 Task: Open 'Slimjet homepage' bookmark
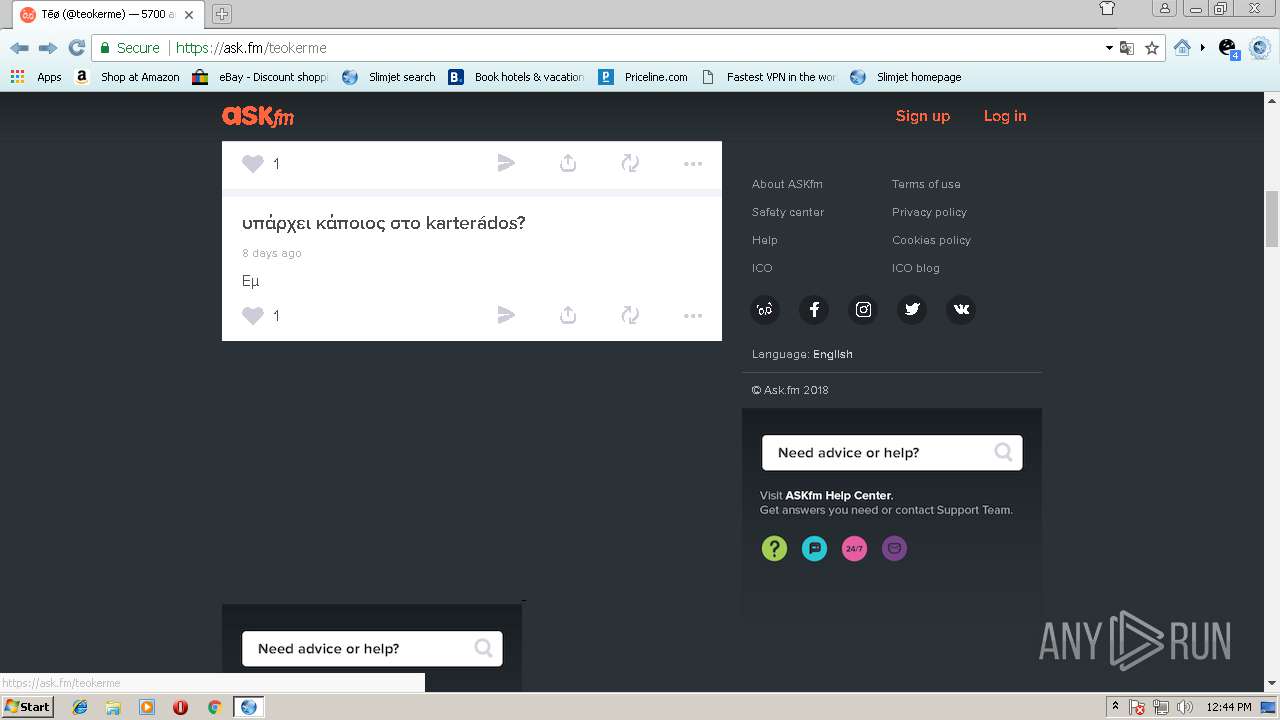click(906, 77)
